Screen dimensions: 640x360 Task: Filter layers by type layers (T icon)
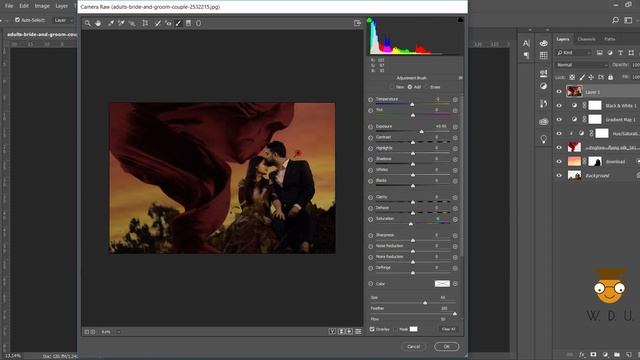(620, 53)
